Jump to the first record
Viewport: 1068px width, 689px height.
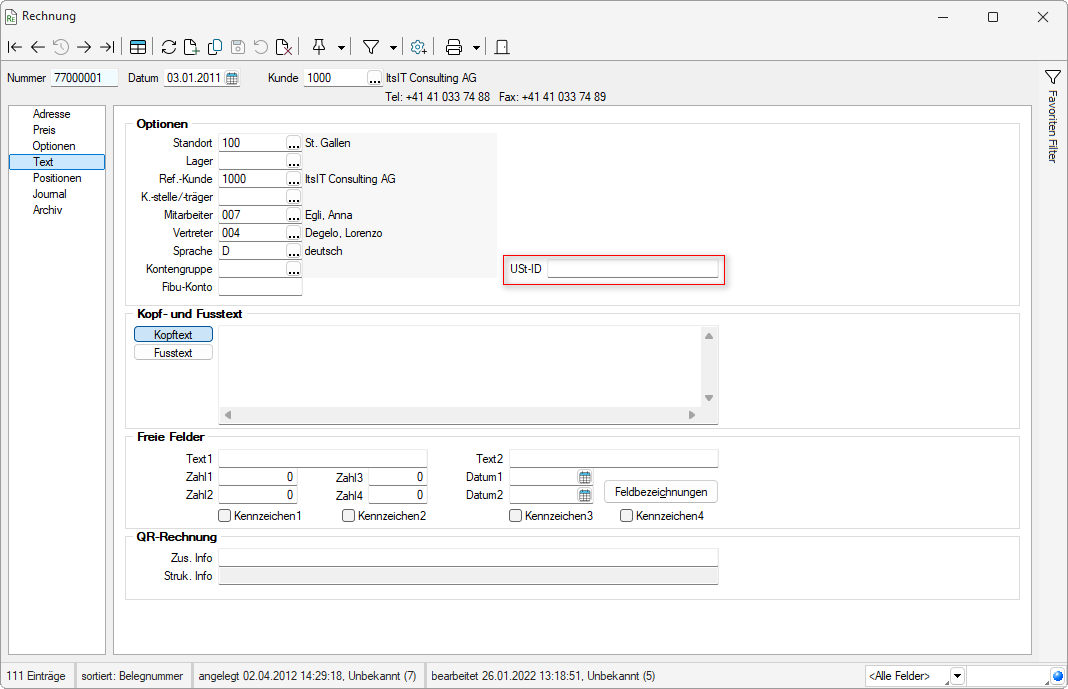click(15, 47)
